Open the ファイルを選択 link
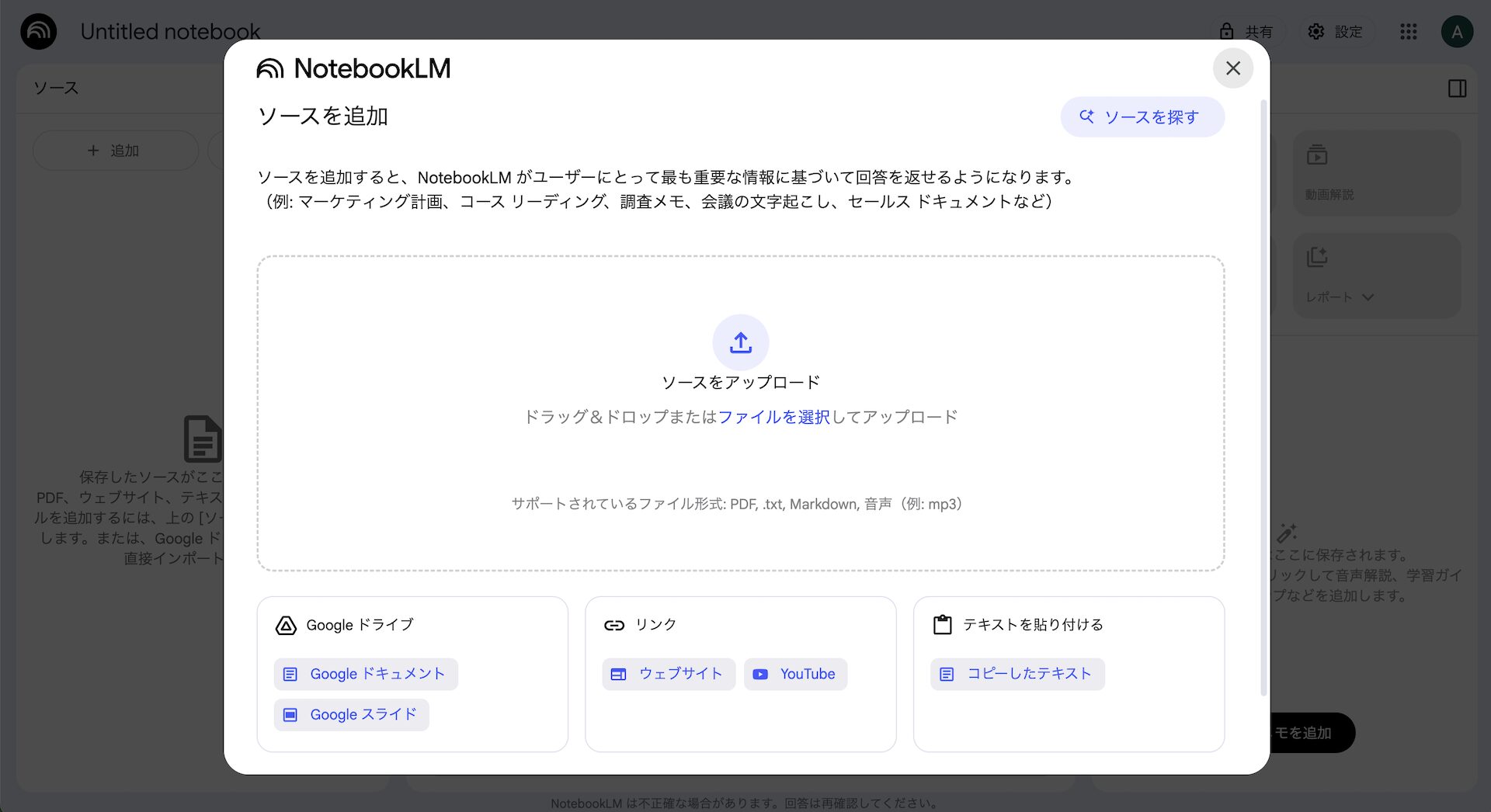The width and height of the screenshot is (1491, 812). point(774,417)
